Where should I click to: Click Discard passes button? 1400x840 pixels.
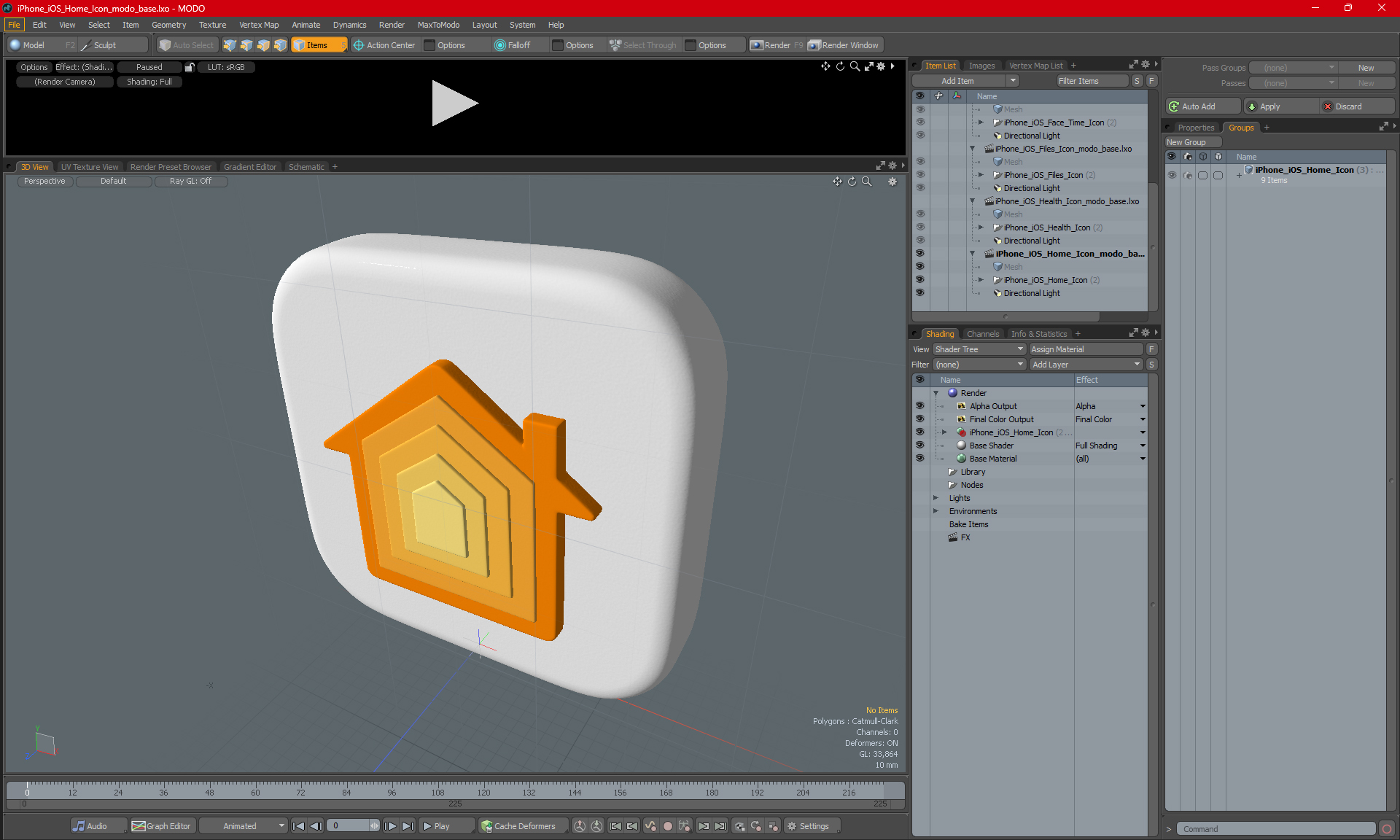tap(1356, 106)
